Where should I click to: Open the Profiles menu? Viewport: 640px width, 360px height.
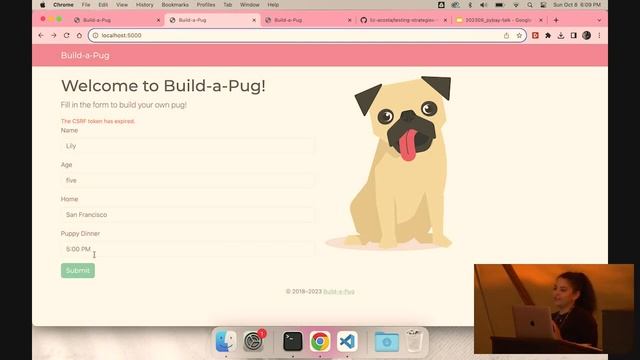click(x=206, y=5)
